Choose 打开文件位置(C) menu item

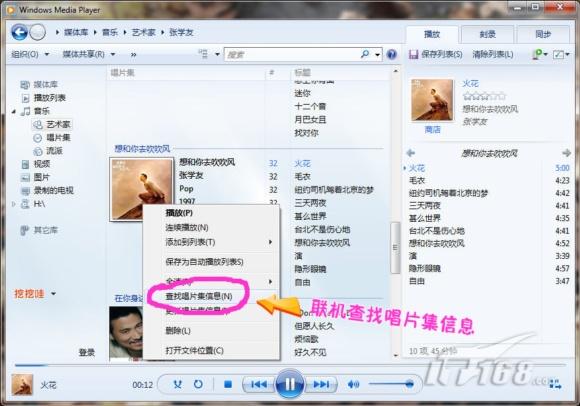pyautogui.click(x=211, y=351)
